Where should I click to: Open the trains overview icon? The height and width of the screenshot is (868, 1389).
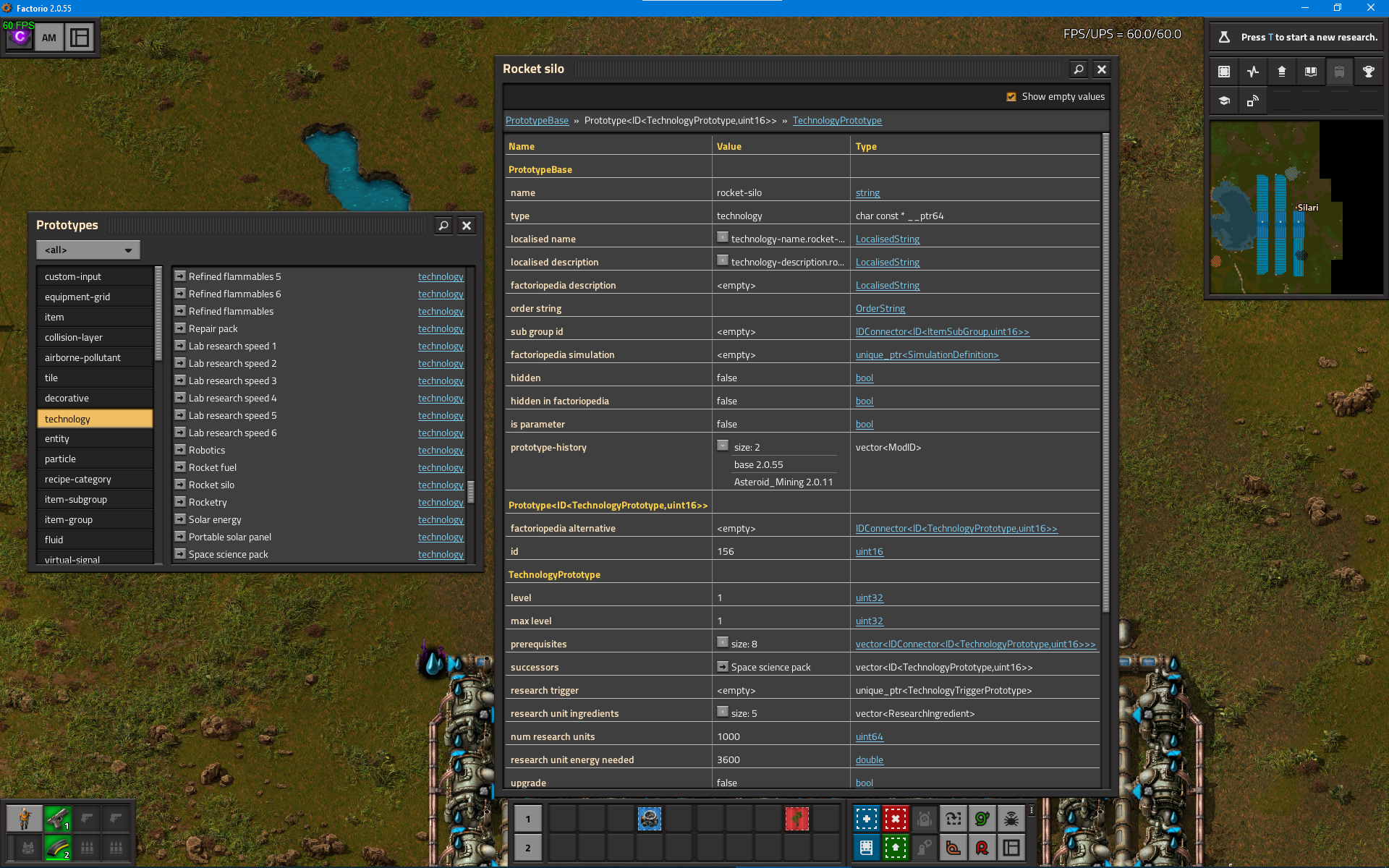1340,72
